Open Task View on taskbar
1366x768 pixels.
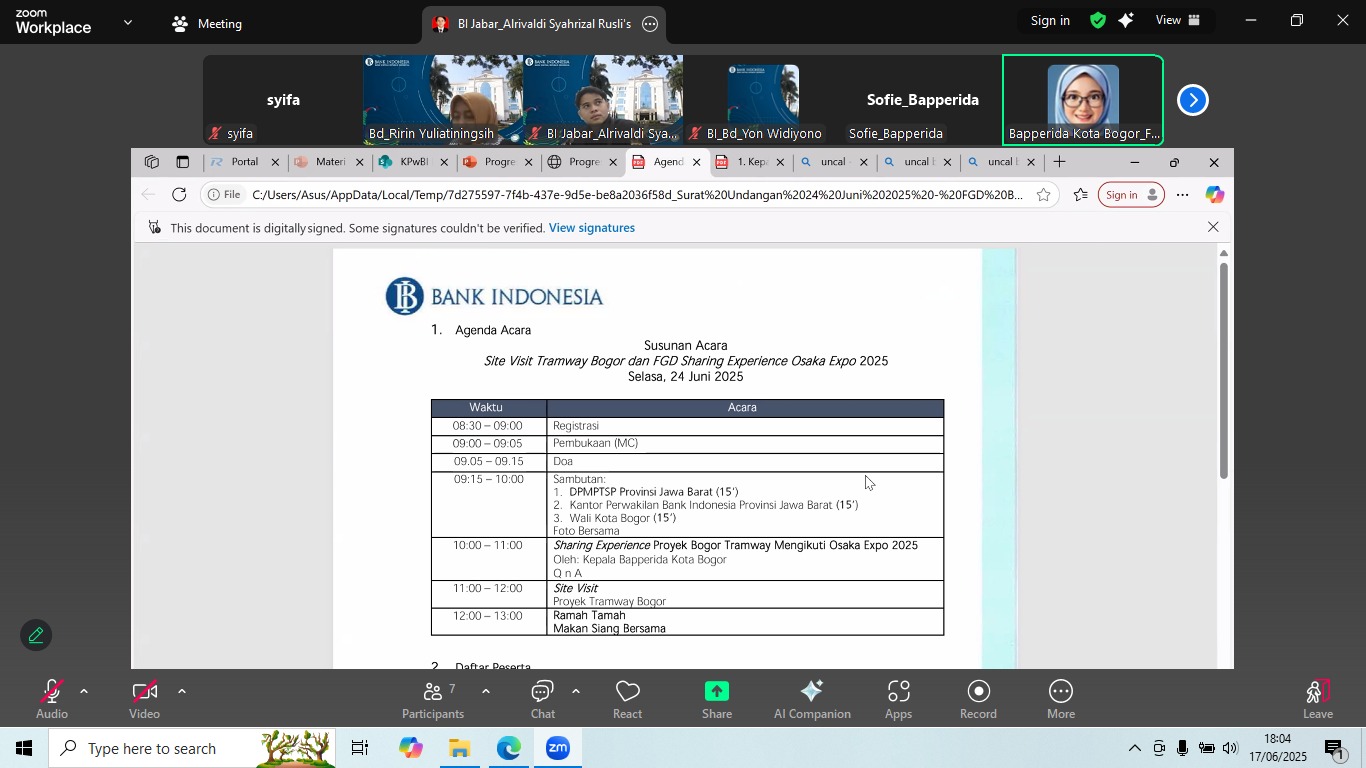click(x=360, y=748)
